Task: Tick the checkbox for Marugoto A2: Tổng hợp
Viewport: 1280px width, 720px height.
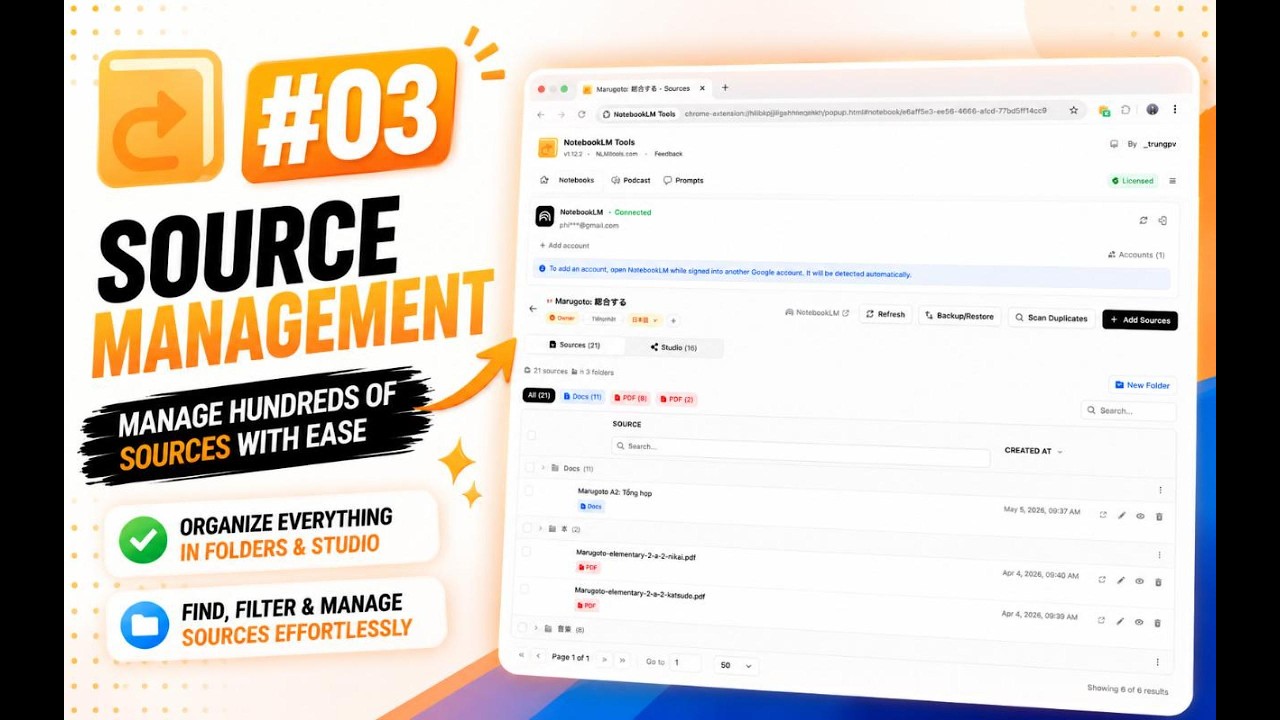Action: 527,490
